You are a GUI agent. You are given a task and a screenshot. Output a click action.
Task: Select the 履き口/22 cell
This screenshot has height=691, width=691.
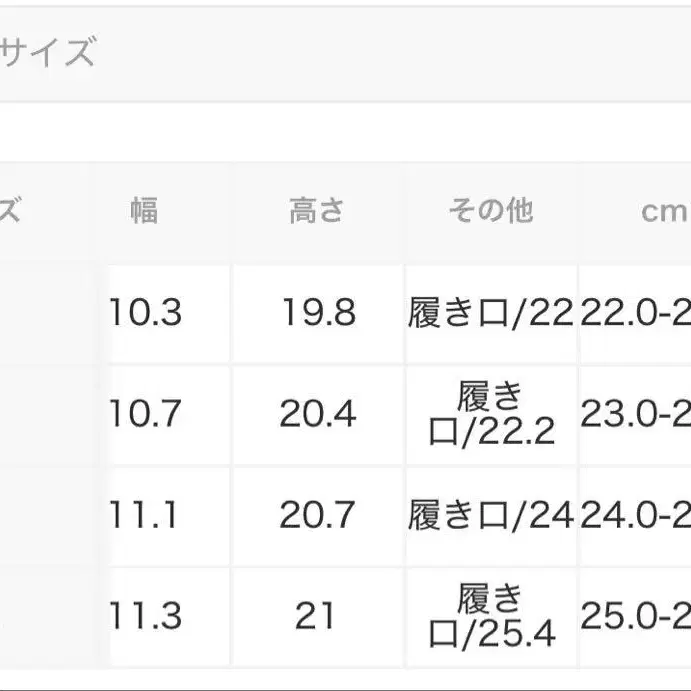491,314
